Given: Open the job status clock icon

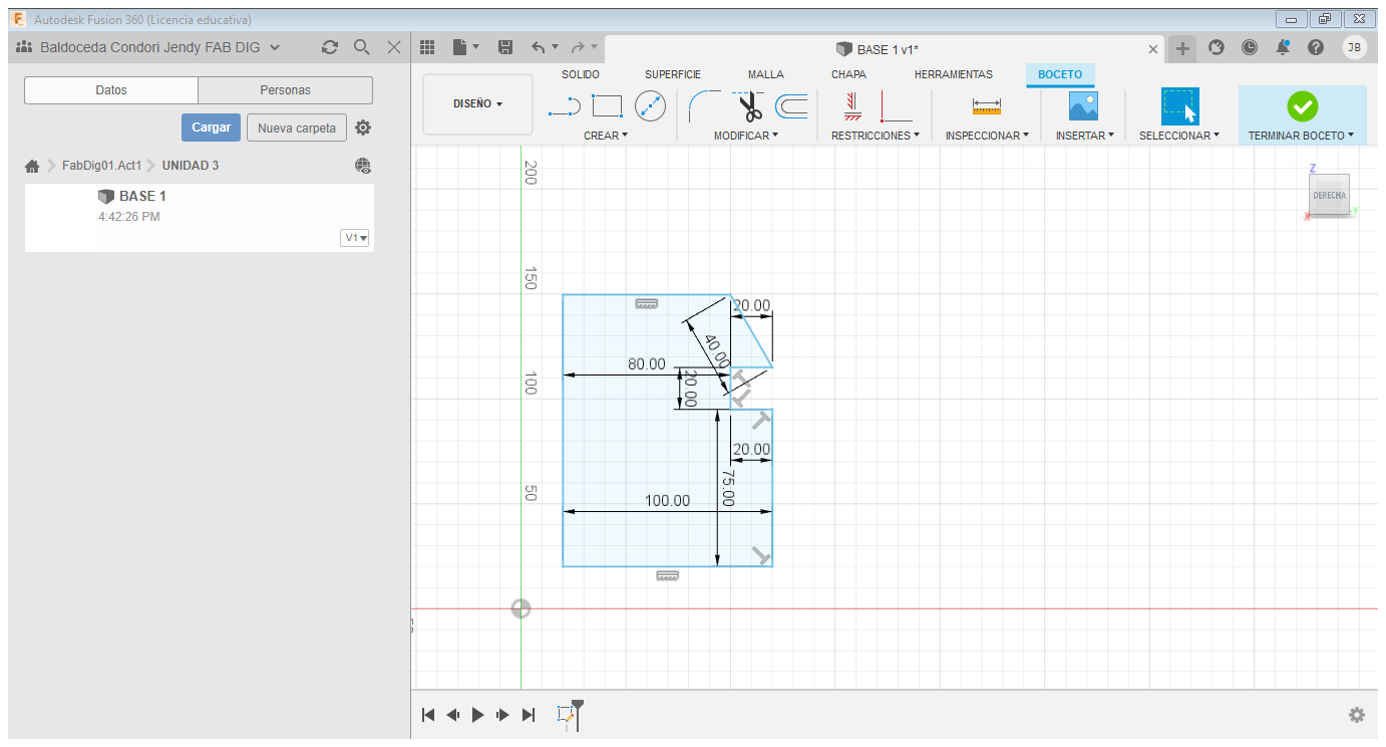Looking at the screenshot, I should 1249,47.
